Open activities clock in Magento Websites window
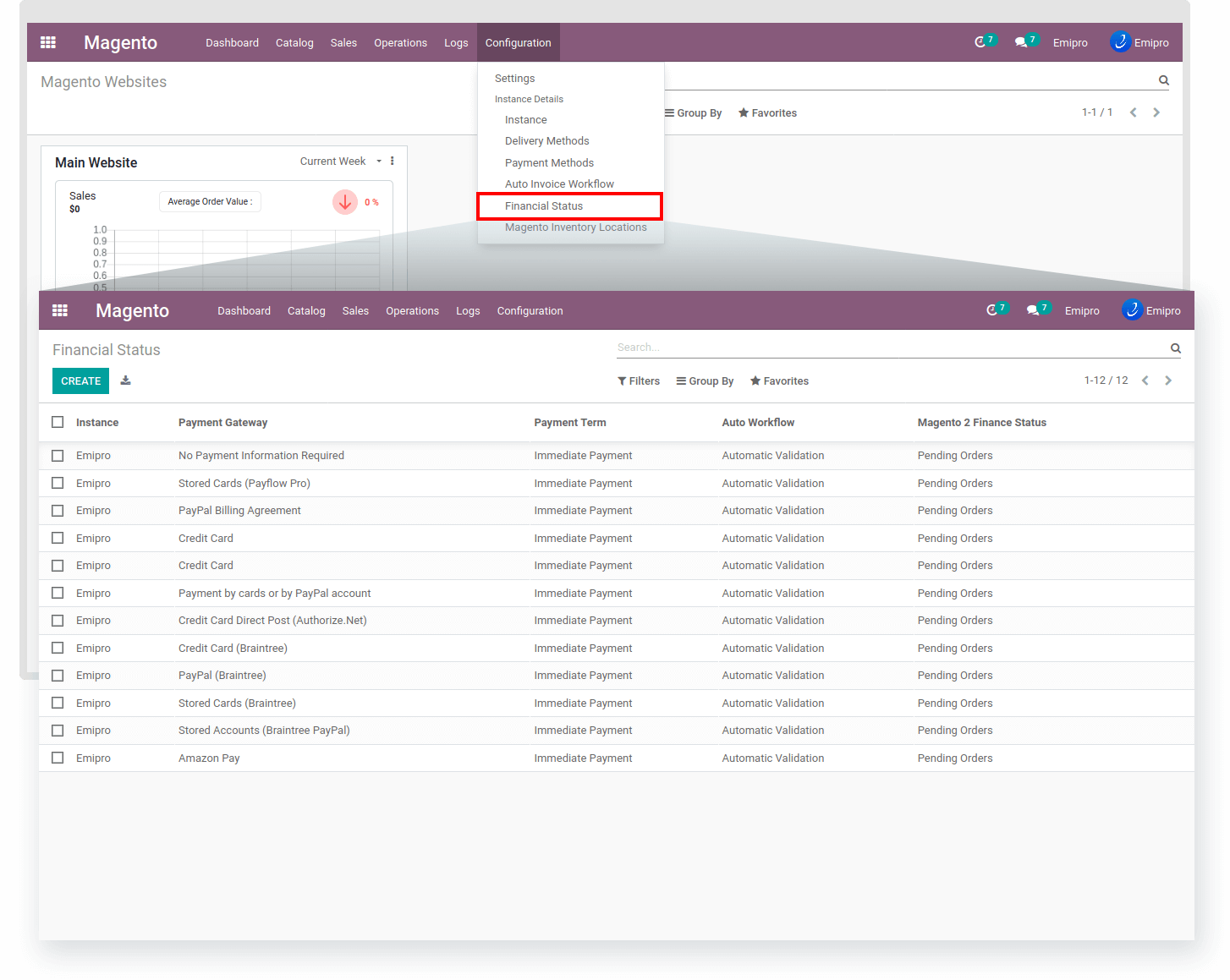 click(980, 42)
